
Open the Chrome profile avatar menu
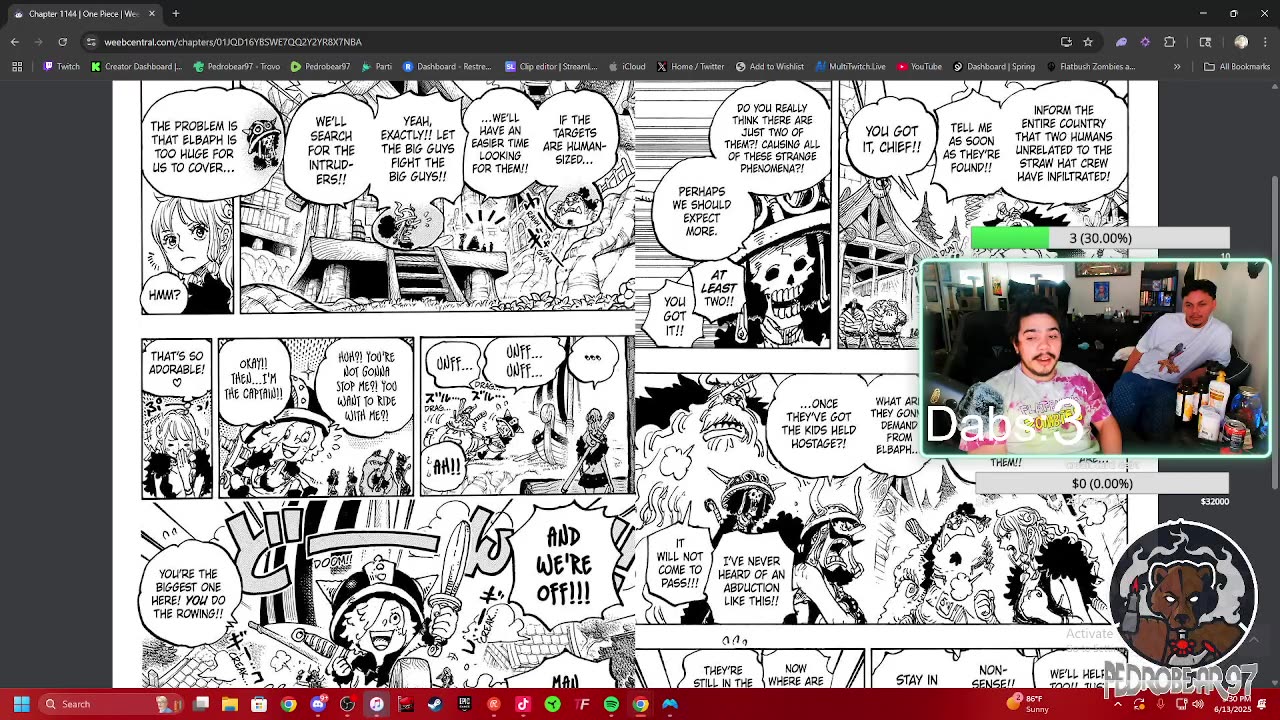coord(1241,42)
